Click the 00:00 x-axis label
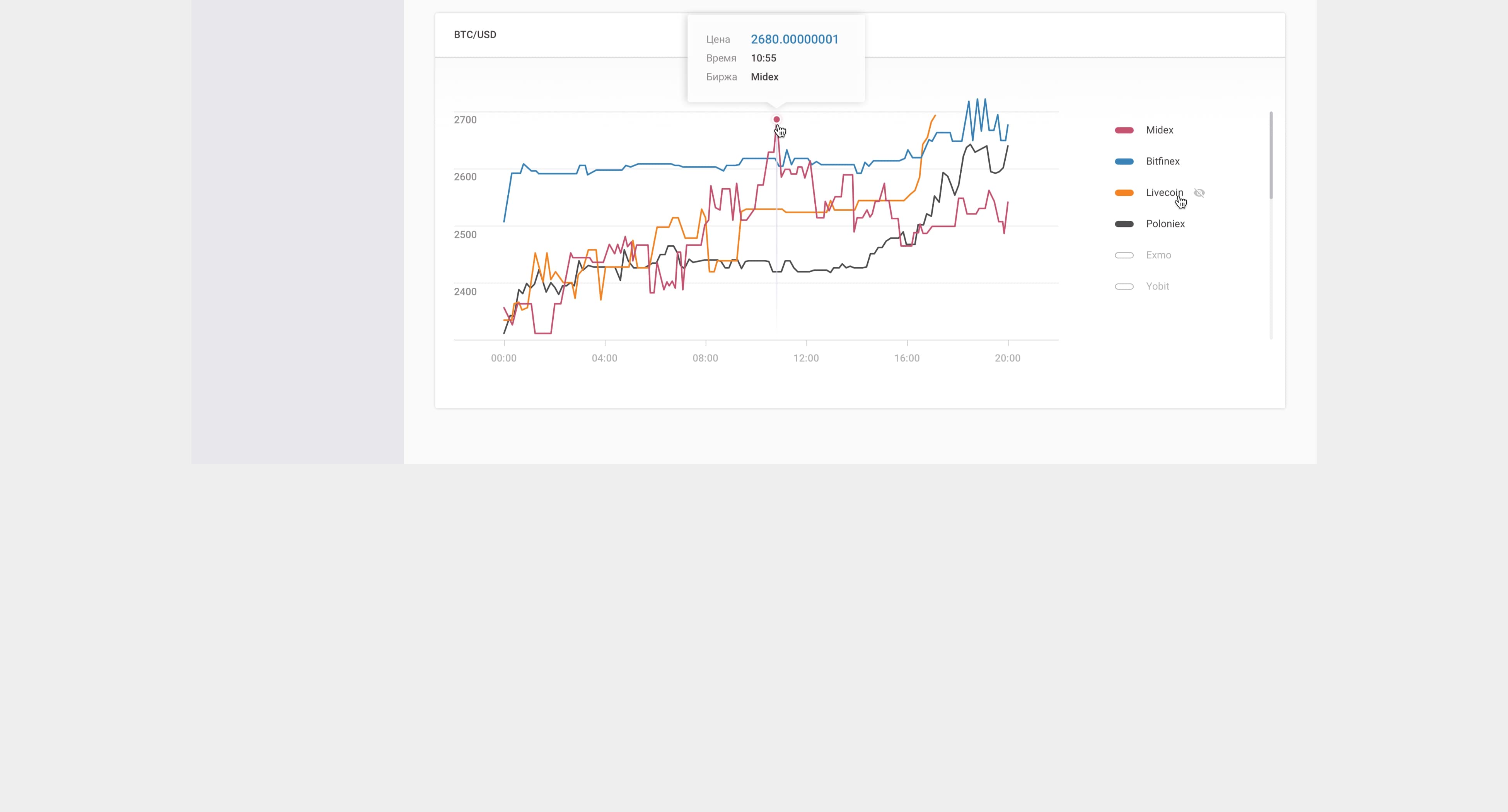 point(503,358)
